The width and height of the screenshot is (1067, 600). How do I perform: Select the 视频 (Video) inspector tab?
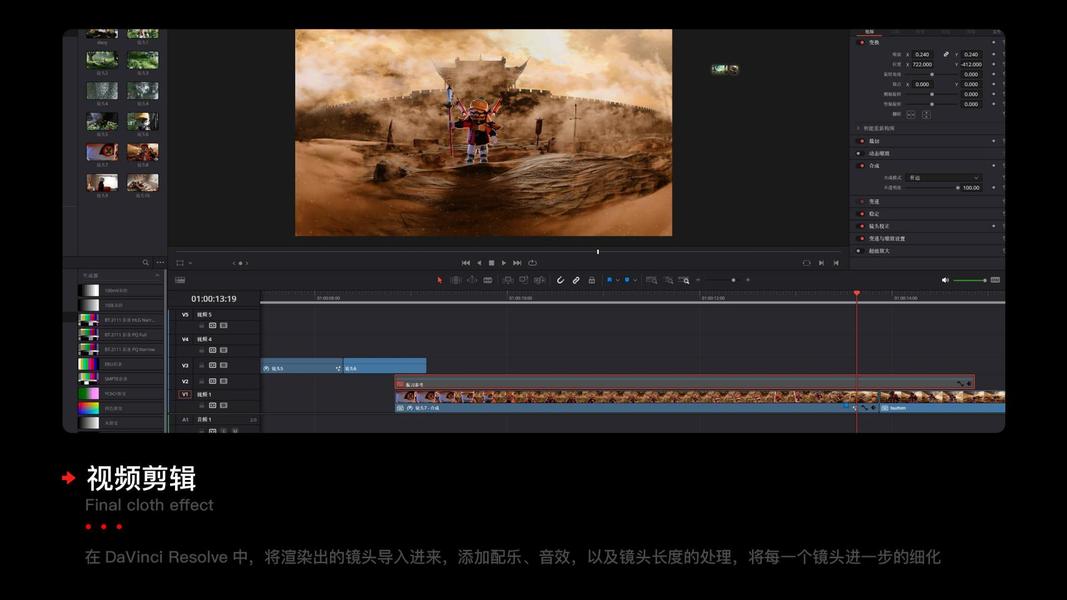point(869,32)
